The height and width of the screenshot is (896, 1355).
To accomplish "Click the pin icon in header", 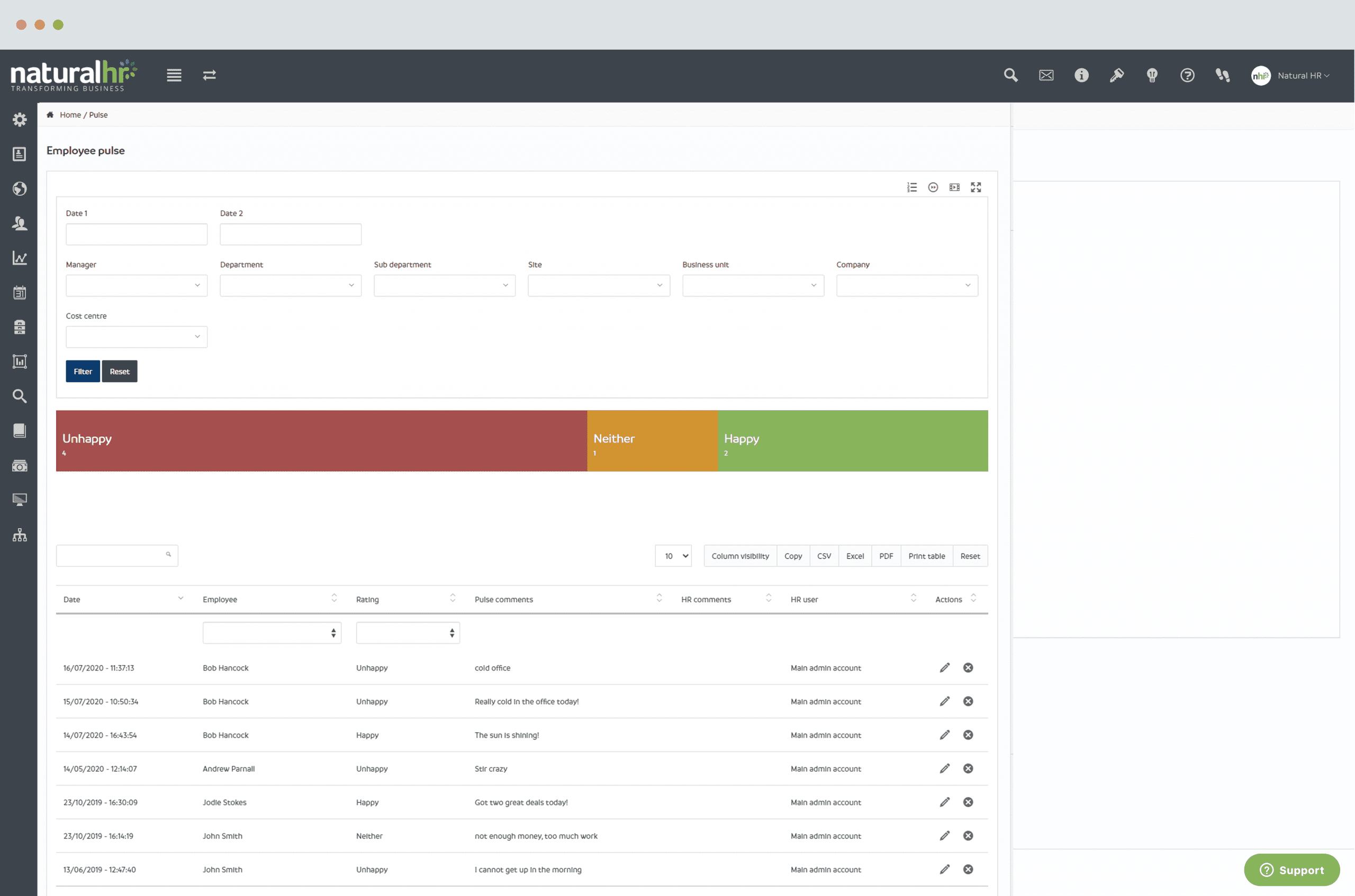I will click(x=1117, y=76).
